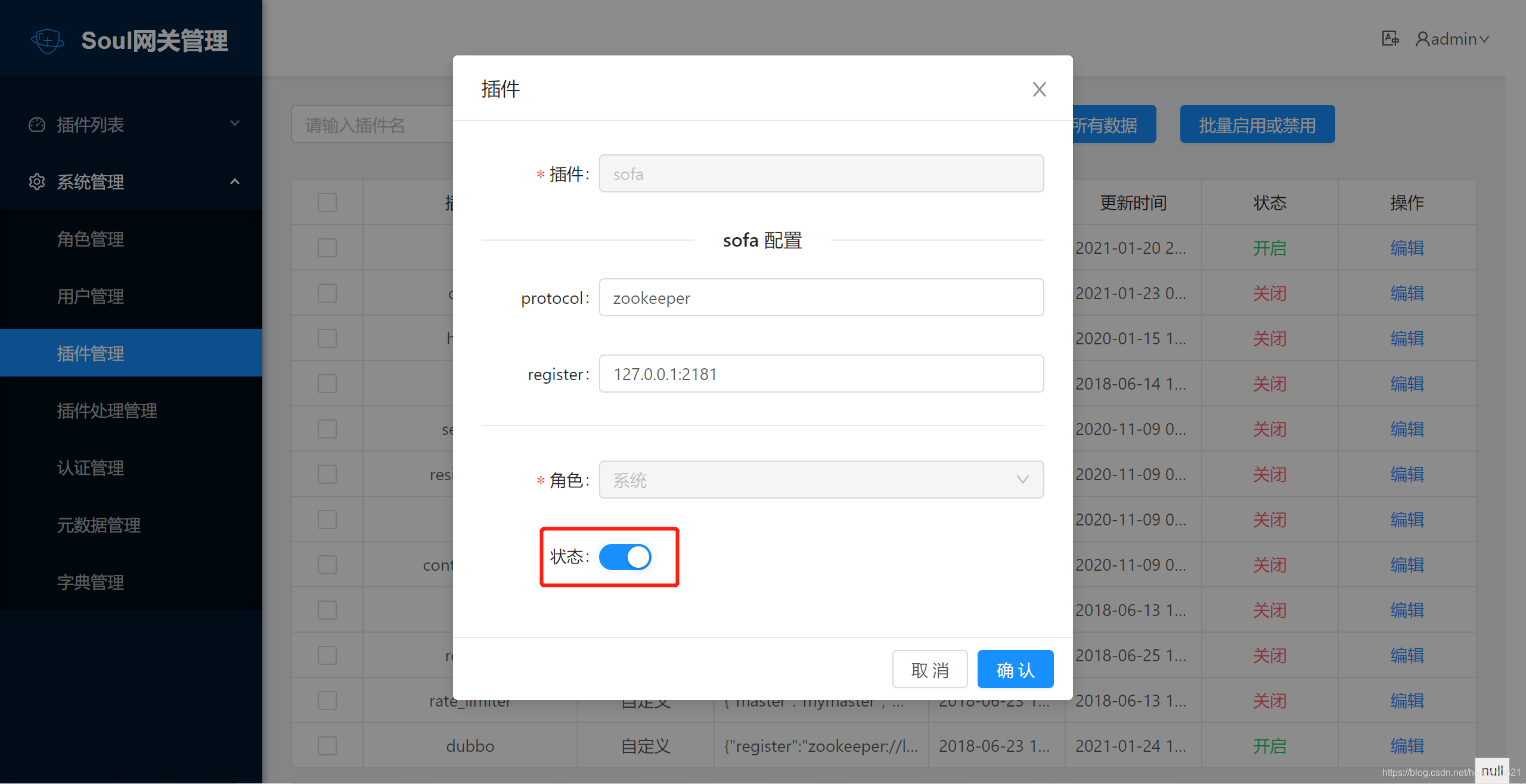
Task: Check the dubbo row checkbox
Action: (x=327, y=746)
